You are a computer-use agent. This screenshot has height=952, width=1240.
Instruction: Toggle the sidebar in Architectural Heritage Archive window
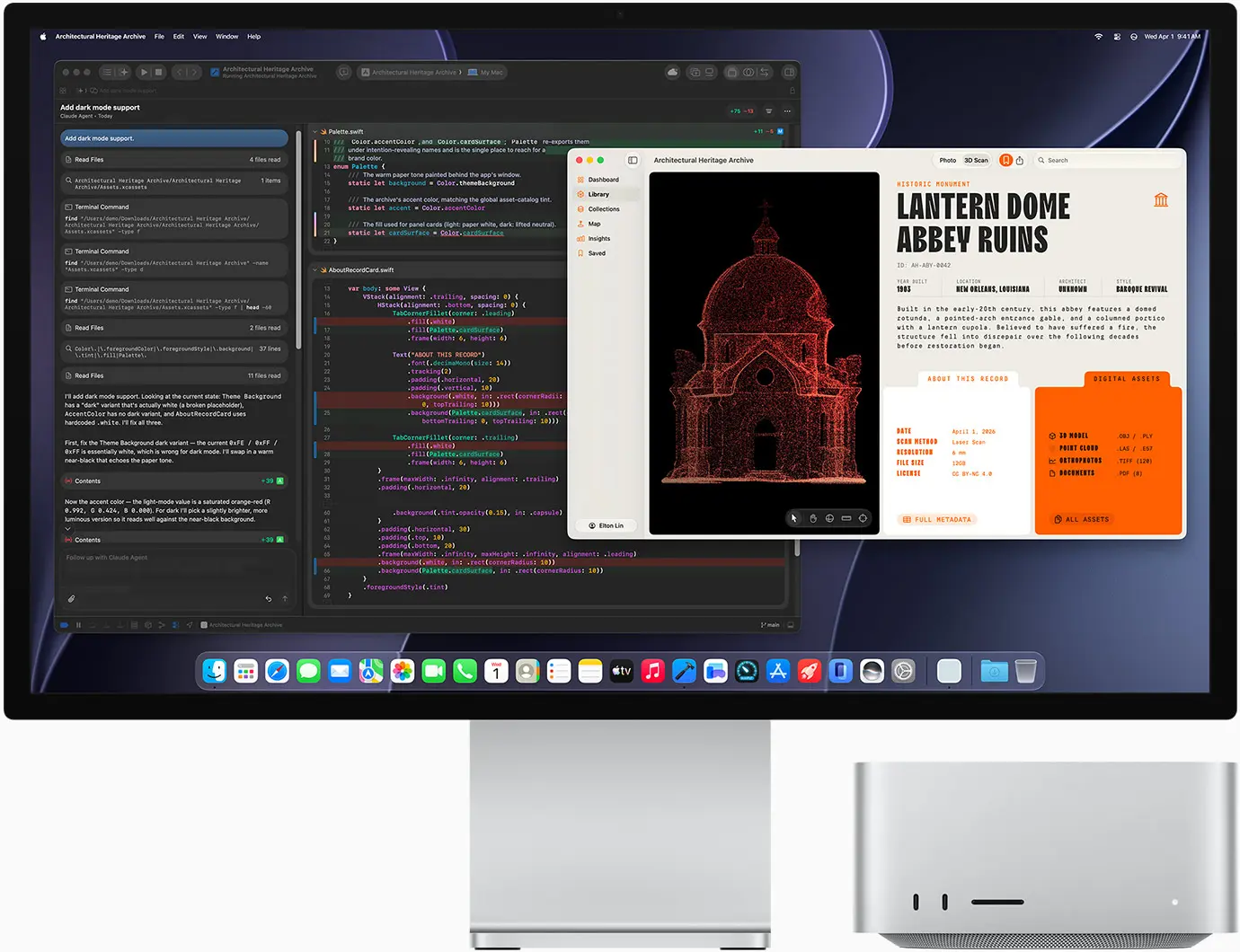[633, 160]
